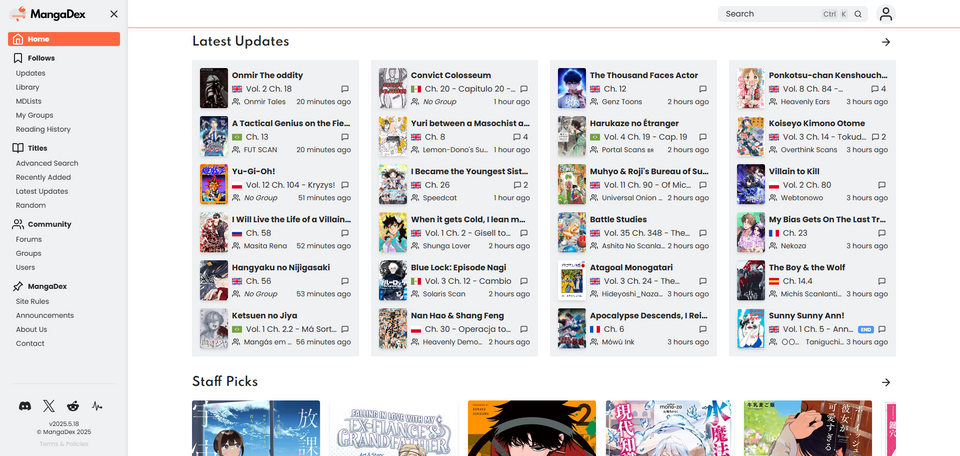The width and height of the screenshot is (960, 456).
Task: Open comments icon for Yu-Gi-Oh!
Action: point(345,185)
